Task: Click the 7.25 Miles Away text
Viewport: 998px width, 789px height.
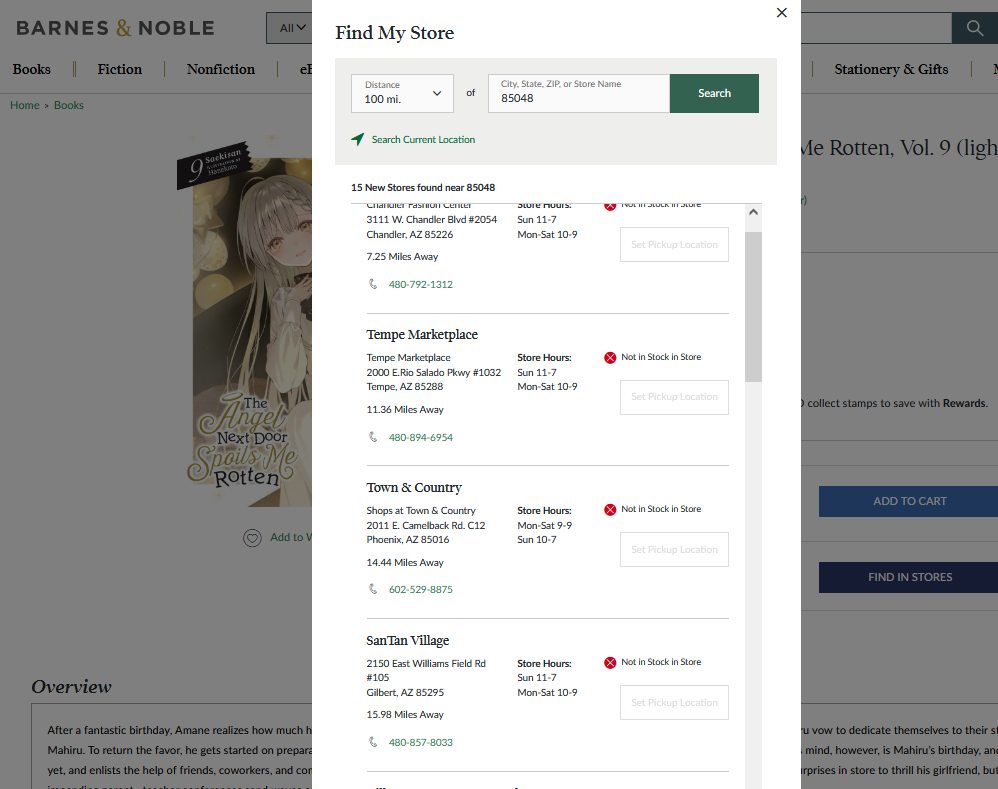Action: (402, 256)
